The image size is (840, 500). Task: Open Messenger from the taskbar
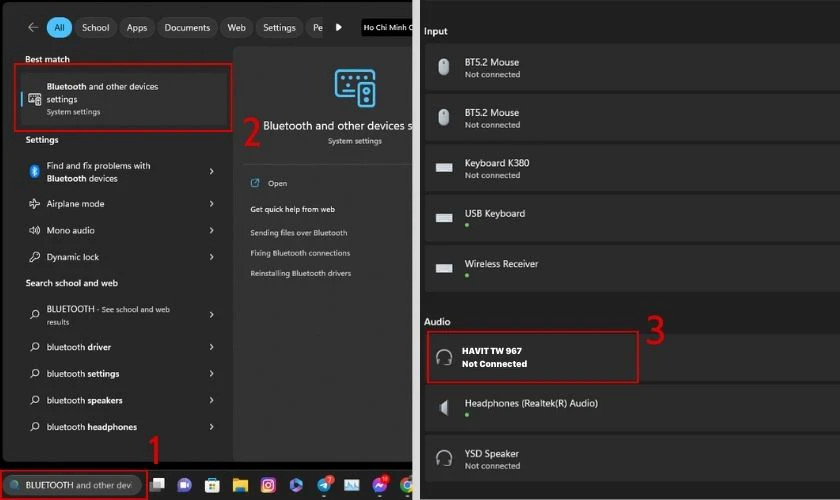coord(380,485)
